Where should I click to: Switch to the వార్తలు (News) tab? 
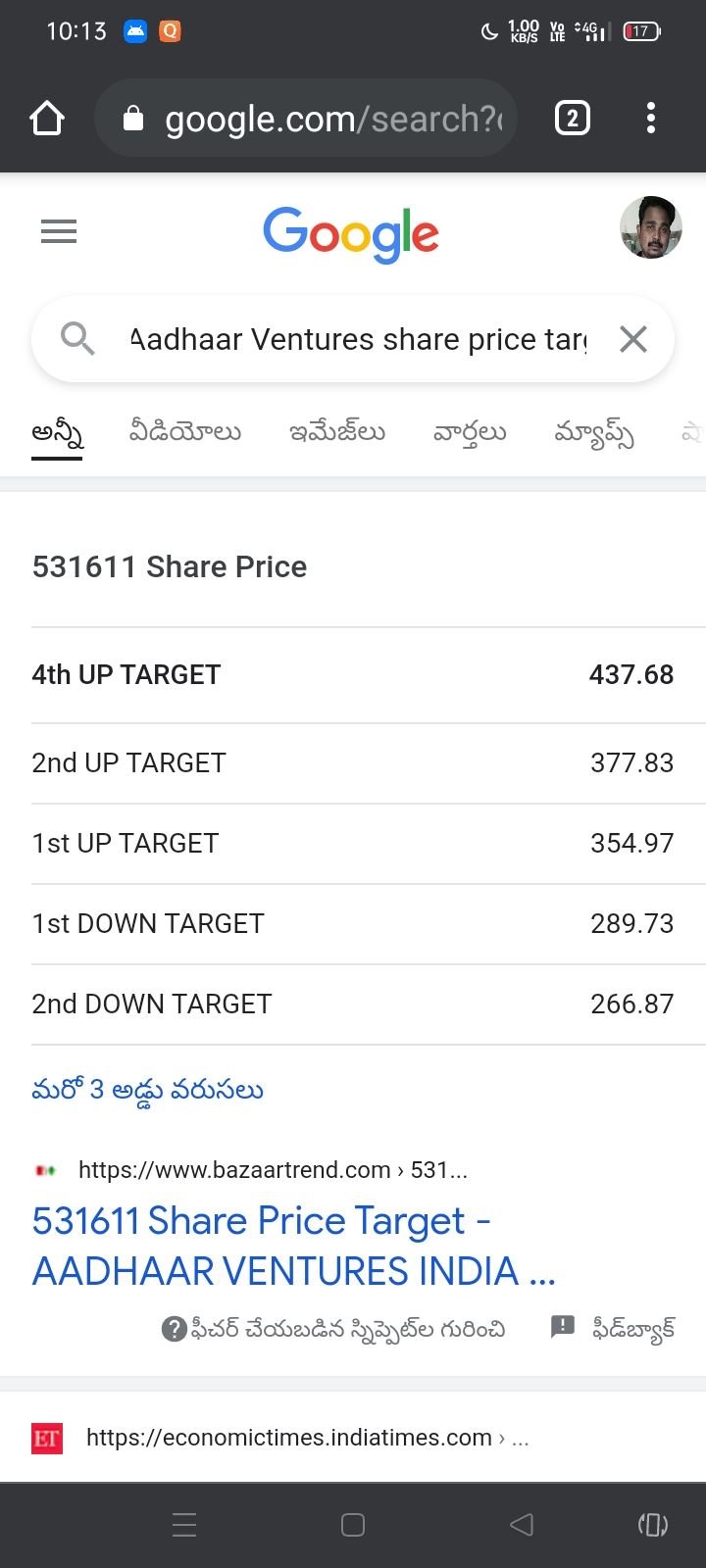coord(470,431)
